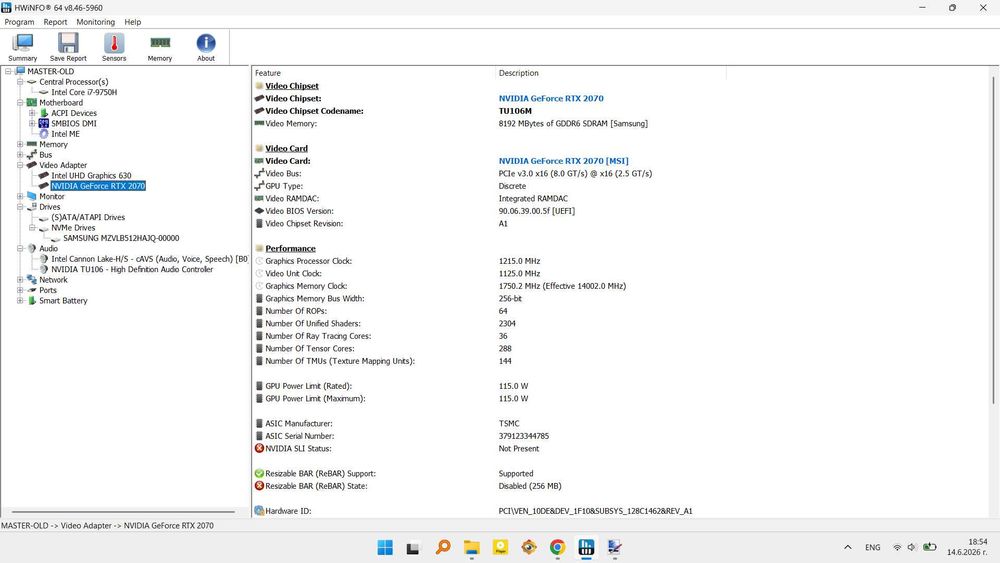Open the Program menu
This screenshot has width=1000, height=563.
(x=19, y=22)
